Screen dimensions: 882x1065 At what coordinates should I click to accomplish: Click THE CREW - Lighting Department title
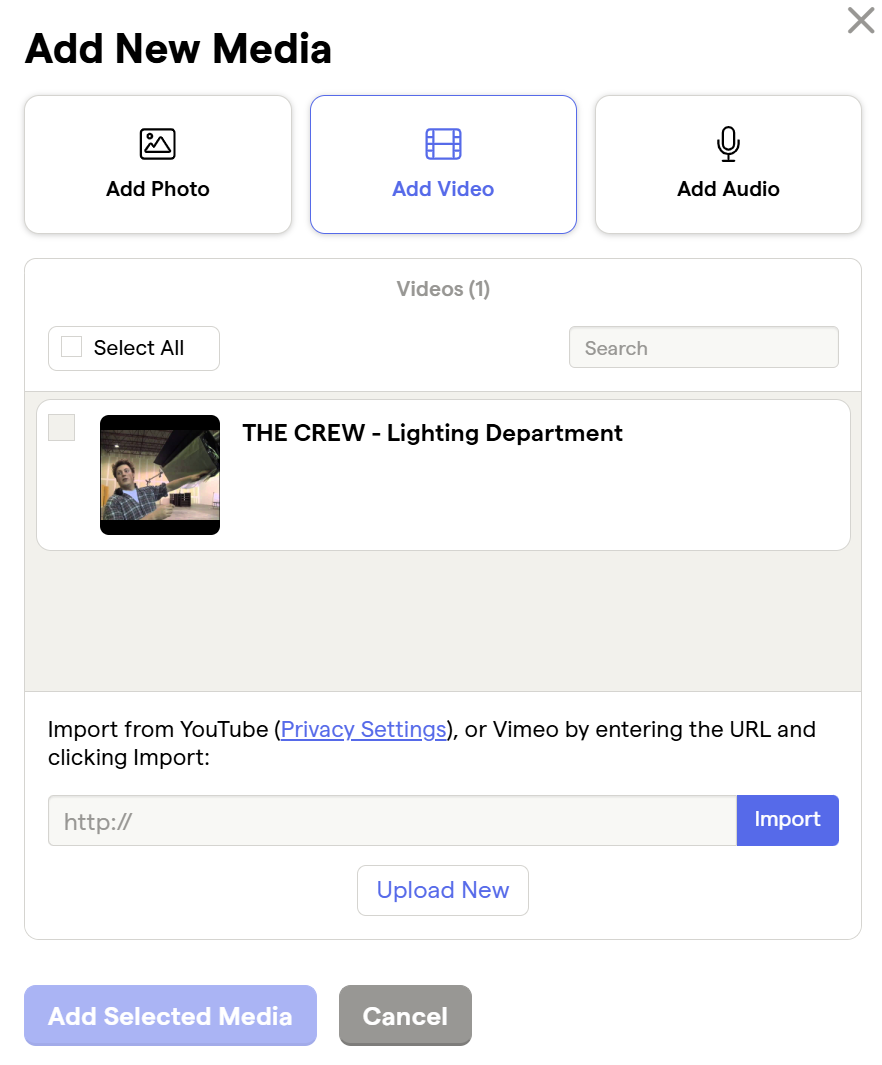click(432, 433)
